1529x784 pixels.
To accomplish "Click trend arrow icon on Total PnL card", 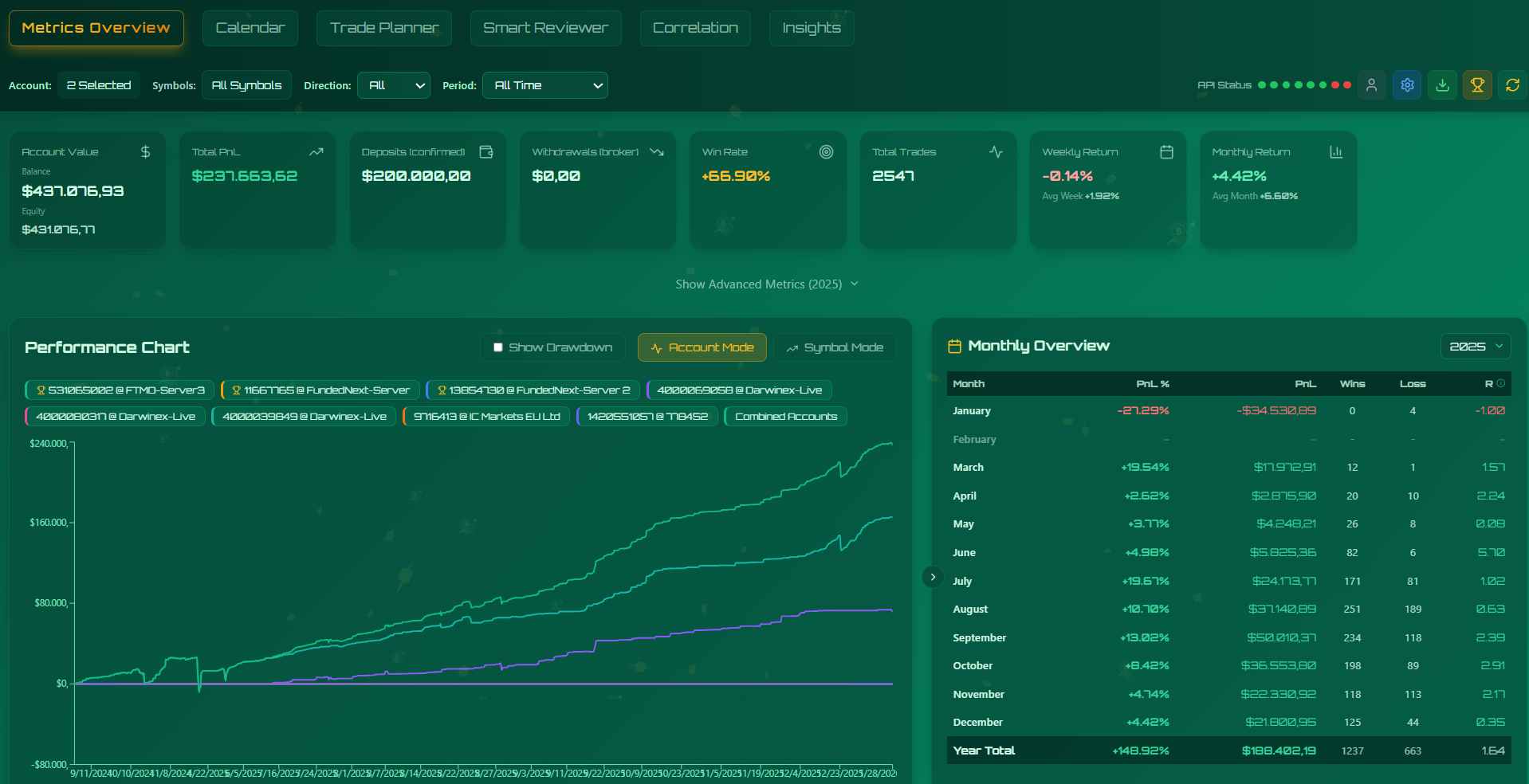I will coord(316,151).
